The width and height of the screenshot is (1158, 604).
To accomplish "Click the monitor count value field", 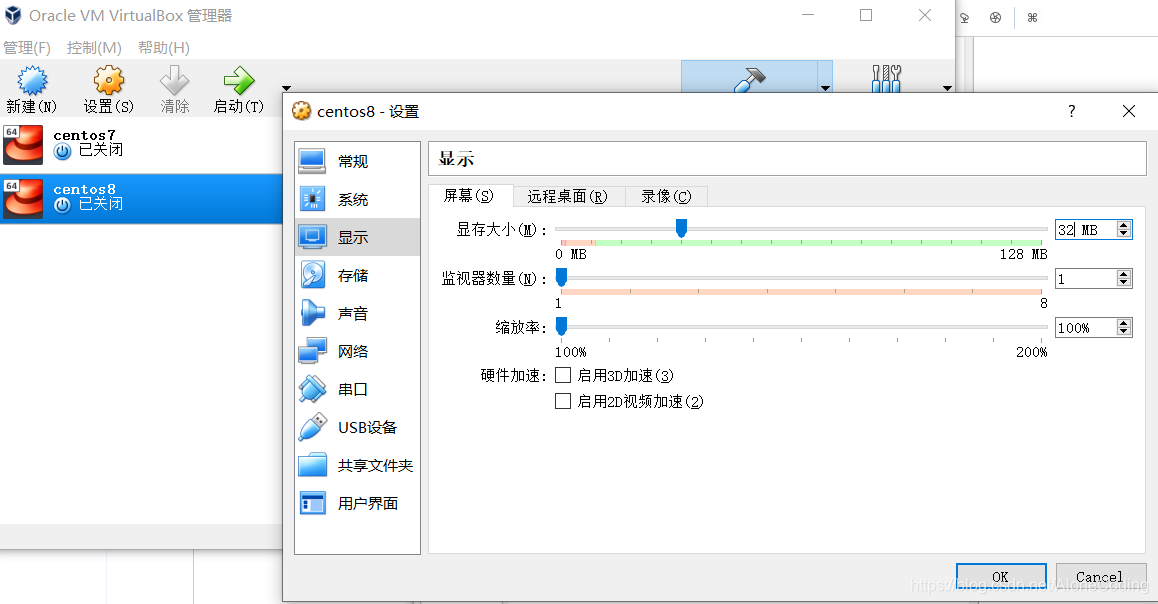I will click(1086, 278).
